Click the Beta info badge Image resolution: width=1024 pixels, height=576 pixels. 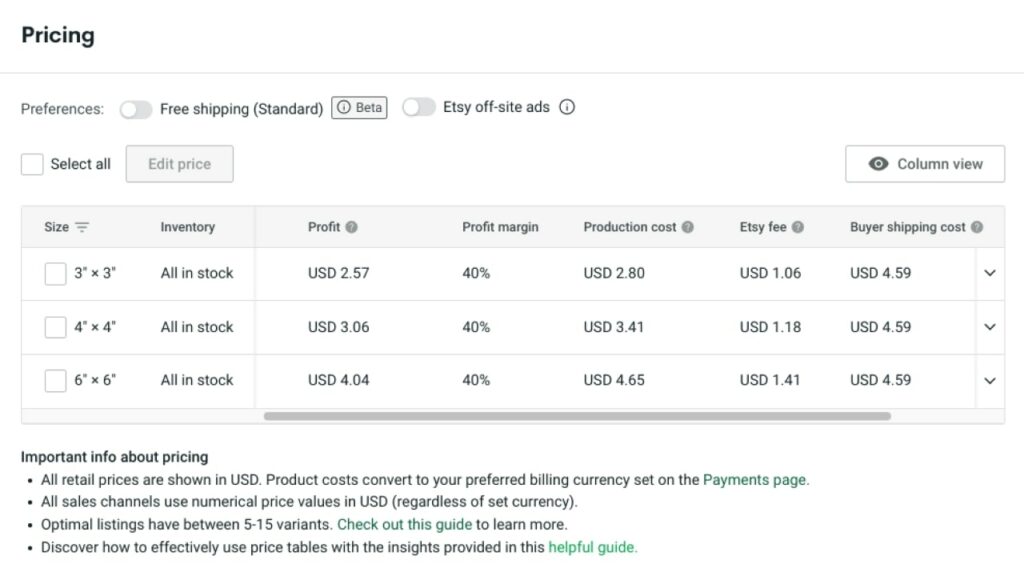tap(359, 108)
